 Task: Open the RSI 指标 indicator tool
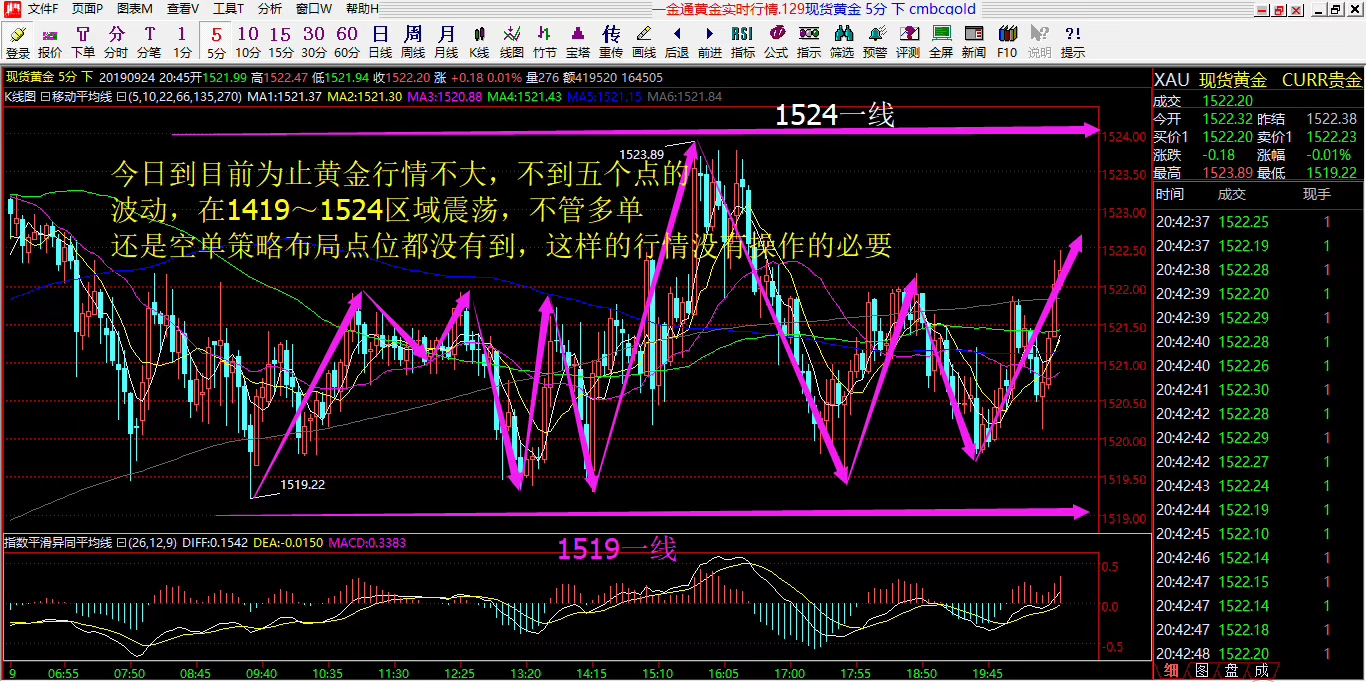tap(742, 42)
